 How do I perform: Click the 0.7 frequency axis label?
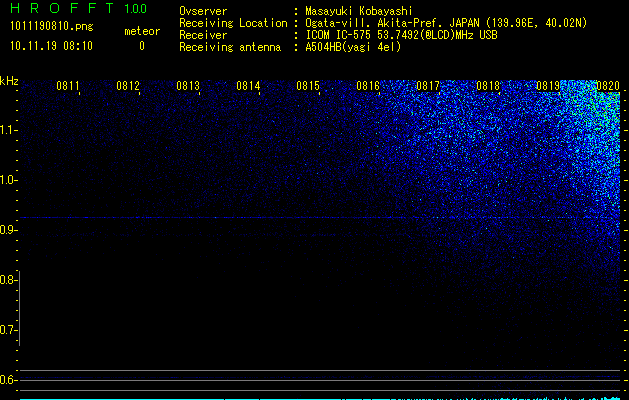(8, 330)
